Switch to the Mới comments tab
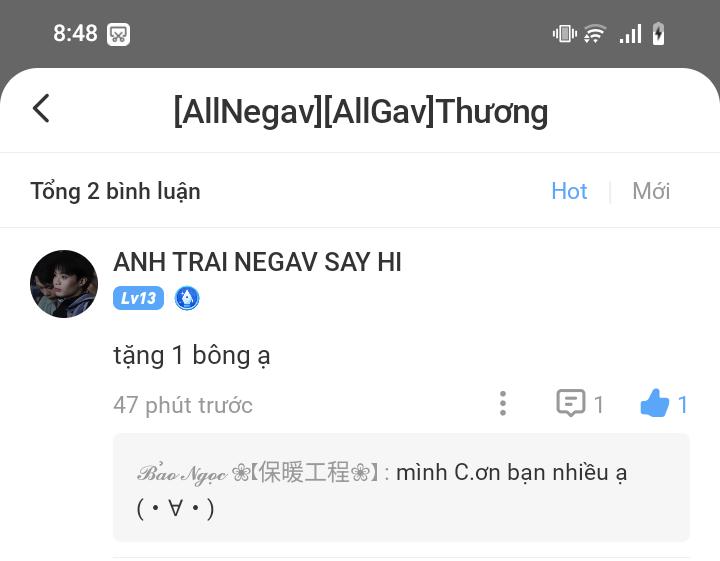The height and width of the screenshot is (561, 720). pos(651,191)
